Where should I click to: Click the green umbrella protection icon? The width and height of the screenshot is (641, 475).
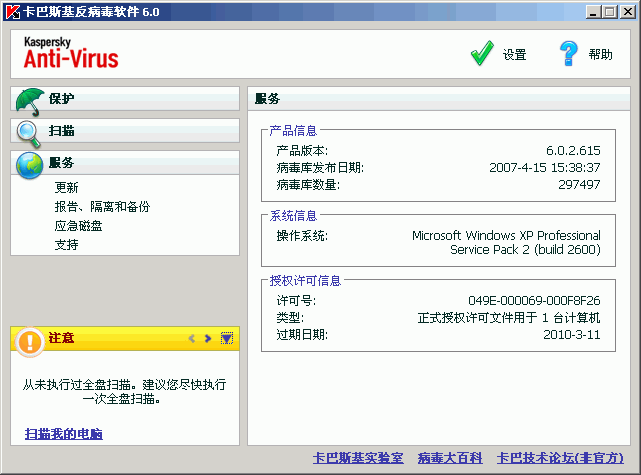29,102
